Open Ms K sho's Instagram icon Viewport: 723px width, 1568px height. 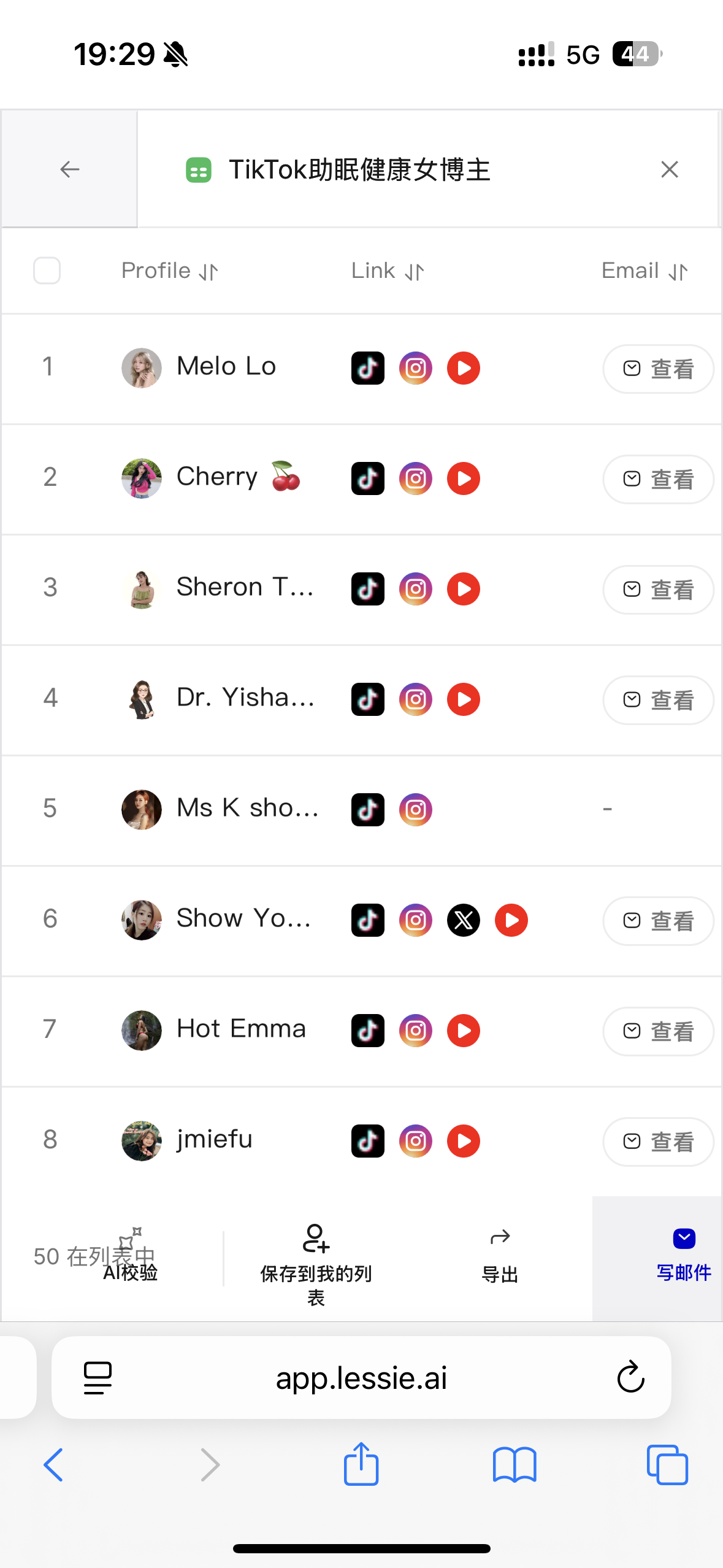[x=415, y=810]
